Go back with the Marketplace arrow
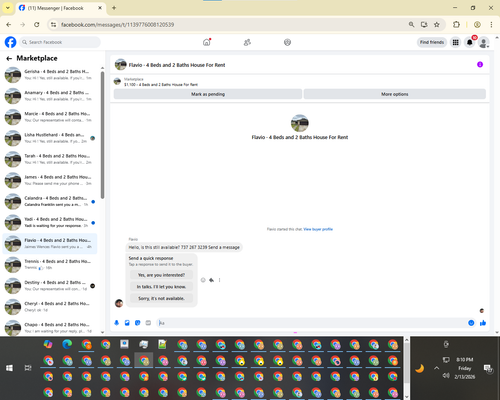Viewport: 500px width, 400px height. tap(9, 58)
